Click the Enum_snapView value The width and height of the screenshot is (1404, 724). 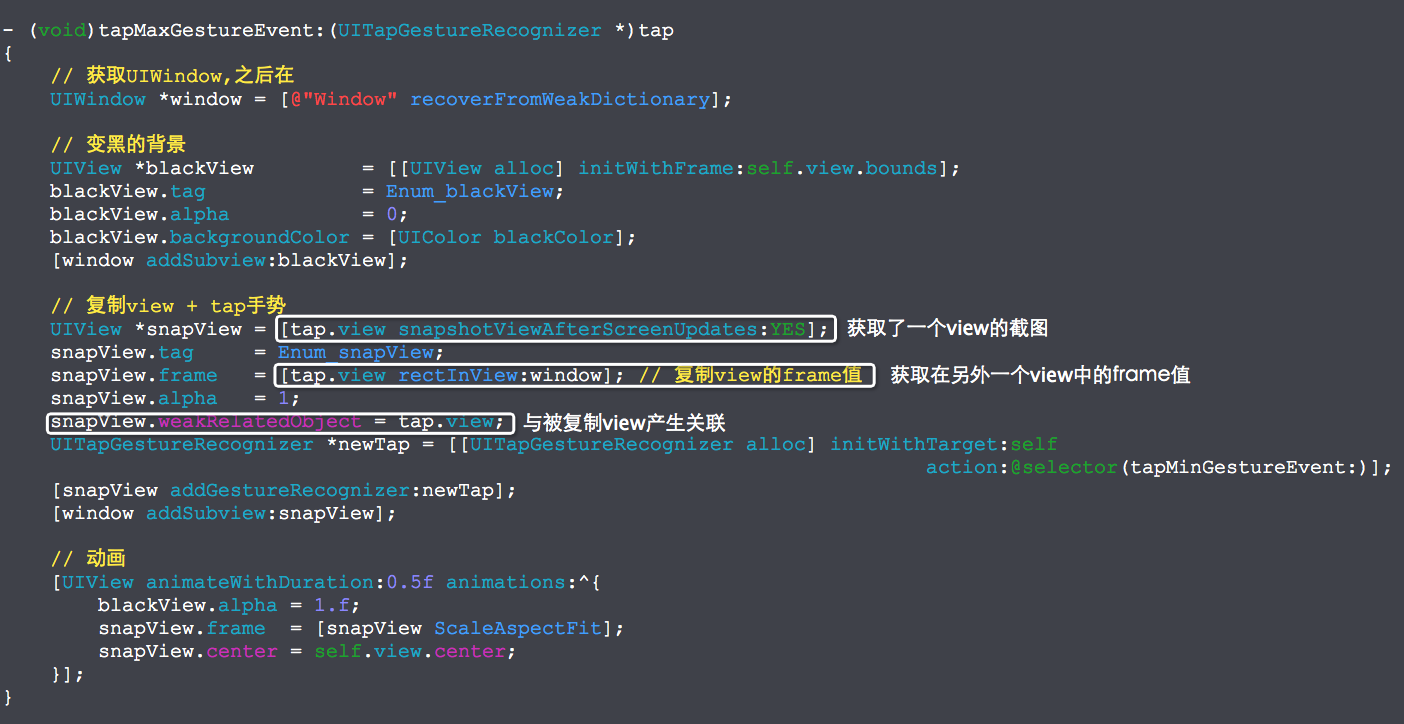355,352
